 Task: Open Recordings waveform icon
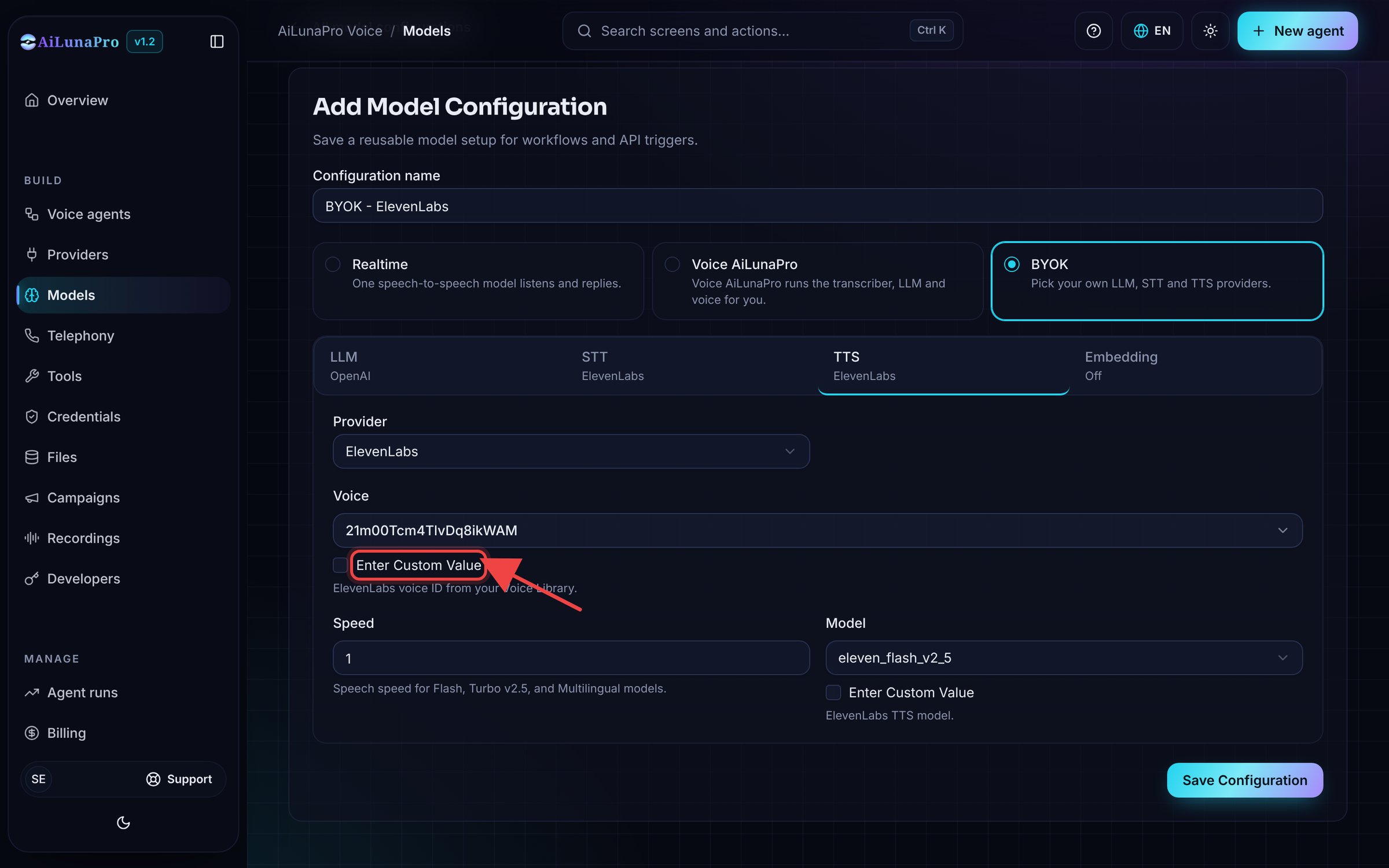(32, 538)
